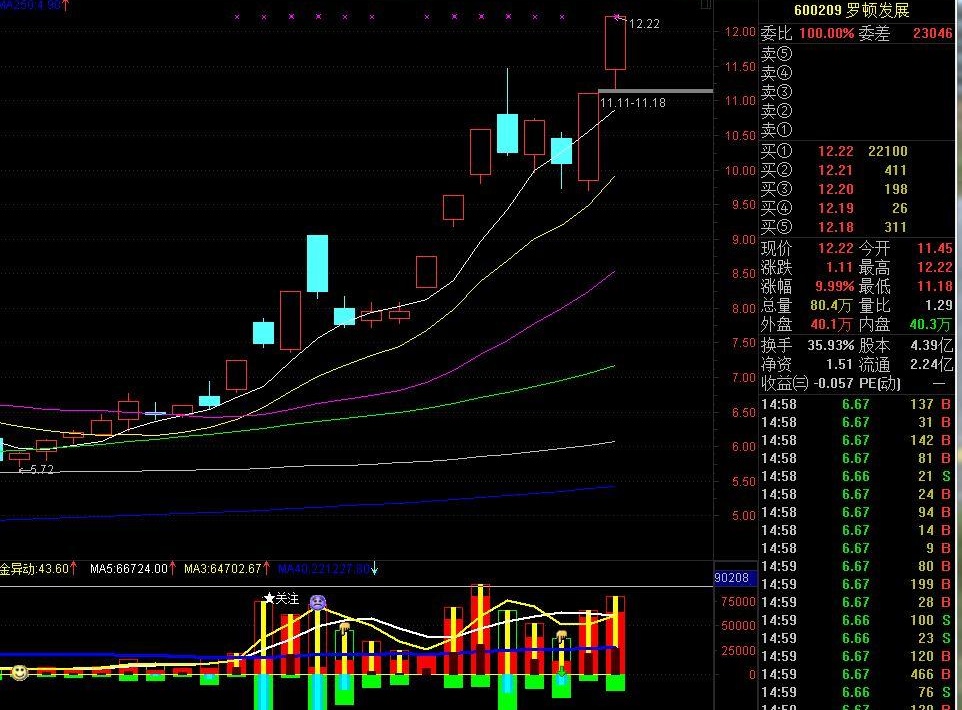Viewport: 962px width, 710px height.
Task: Click the blue MA40 indicator label
Action: [324, 569]
